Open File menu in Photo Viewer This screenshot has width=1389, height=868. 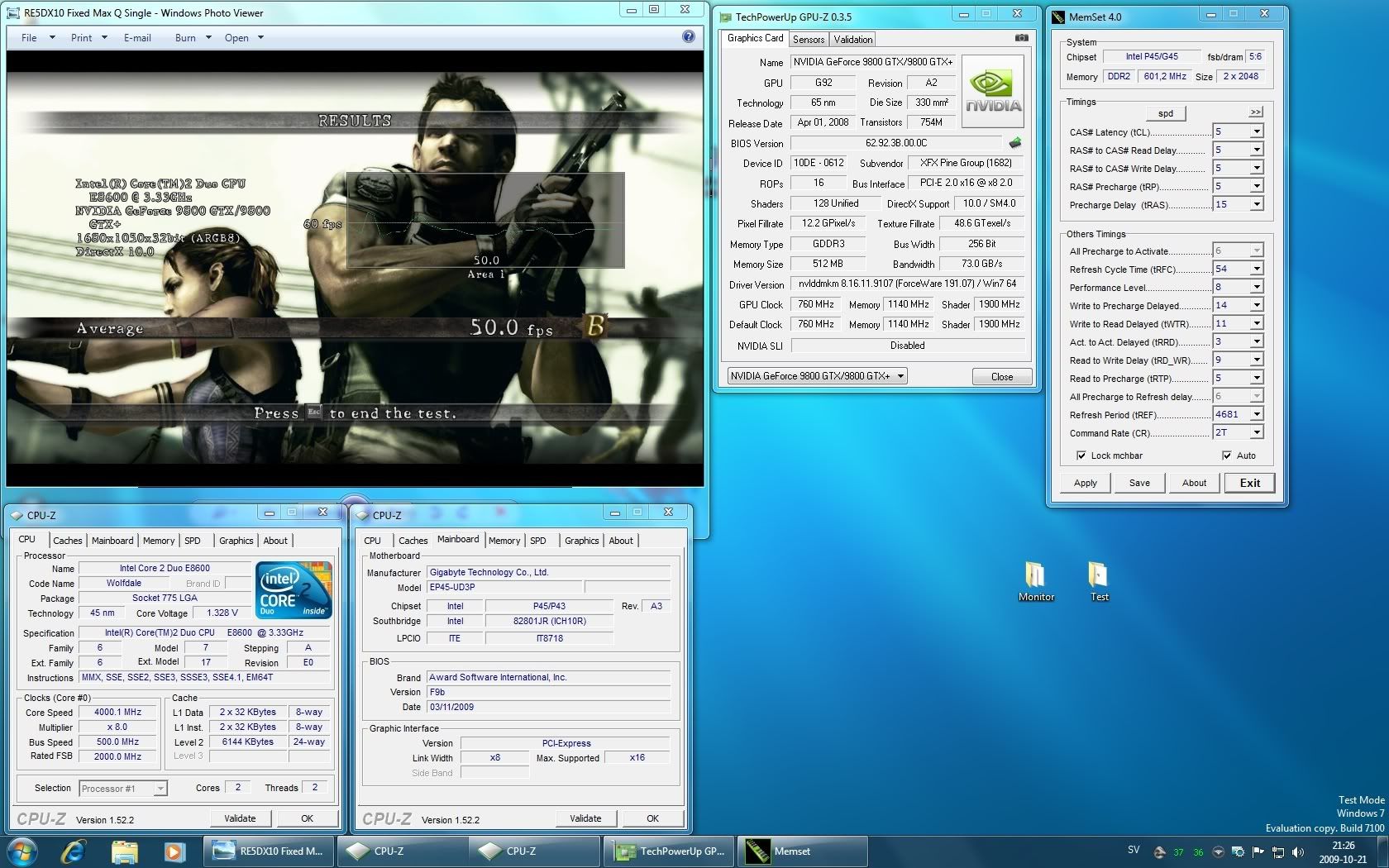click(x=38, y=37)
